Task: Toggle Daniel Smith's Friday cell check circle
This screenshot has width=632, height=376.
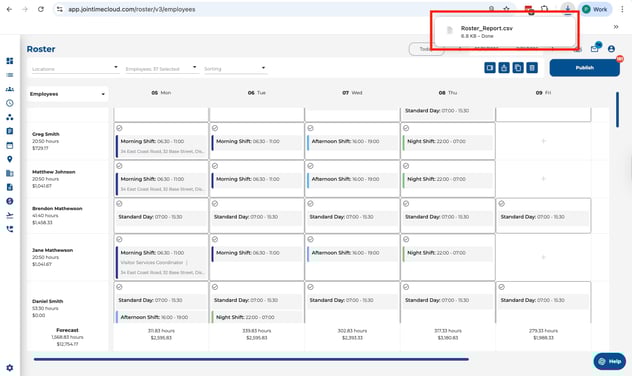Action: 501,287
